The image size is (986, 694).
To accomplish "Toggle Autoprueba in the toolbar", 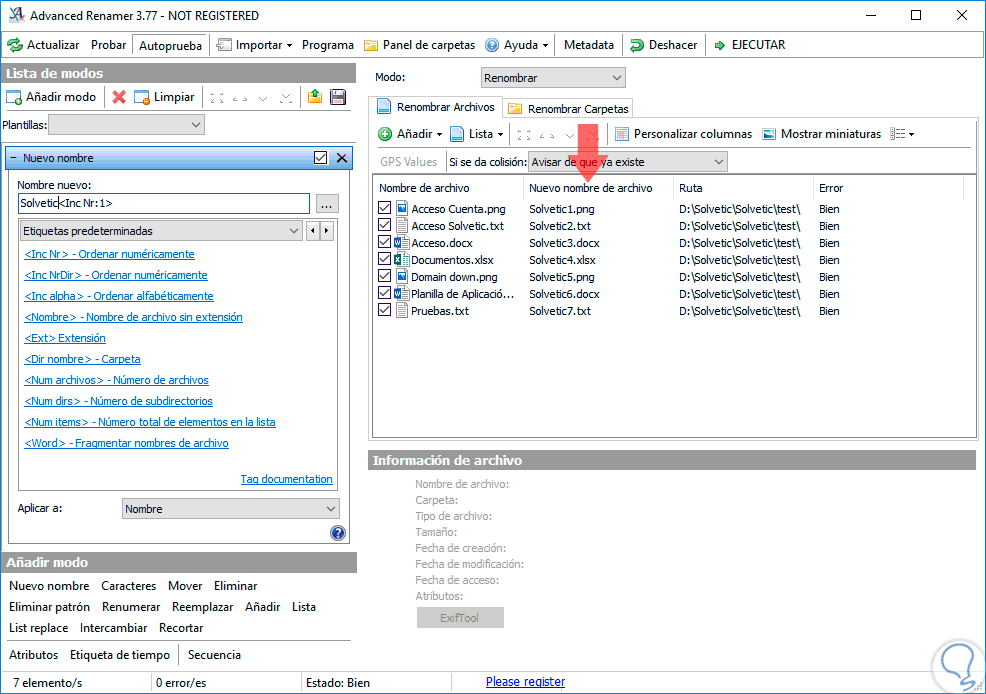I will 170,45.
